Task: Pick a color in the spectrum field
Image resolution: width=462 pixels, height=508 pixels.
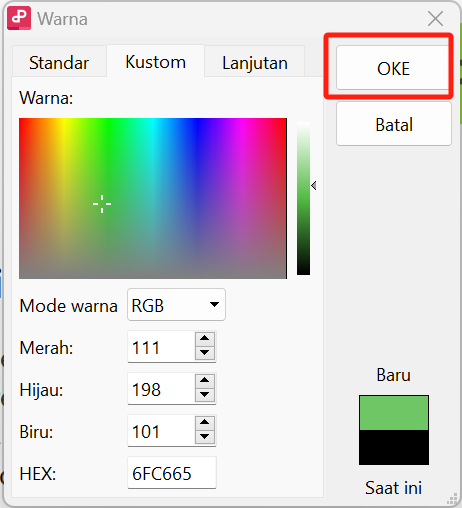Action: 153,198
